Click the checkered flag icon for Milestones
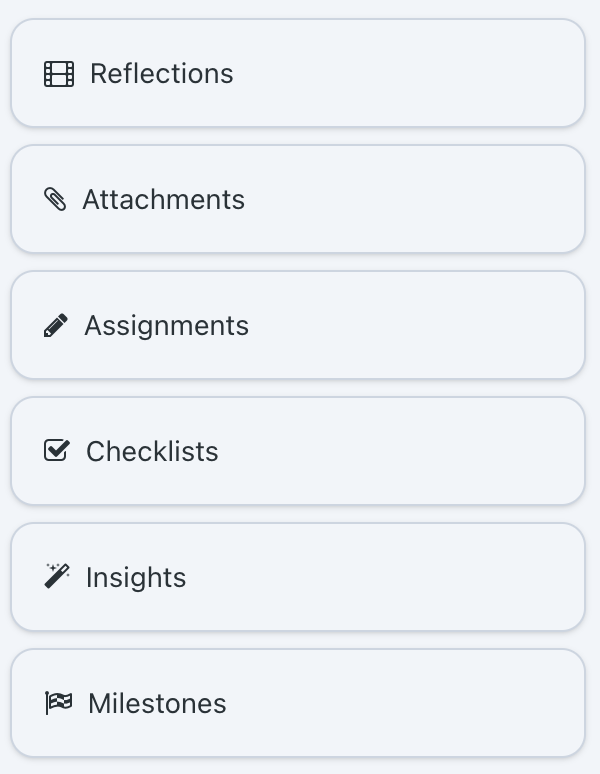Viewport: 600px width, 774px height. click(x=58, y=703)
